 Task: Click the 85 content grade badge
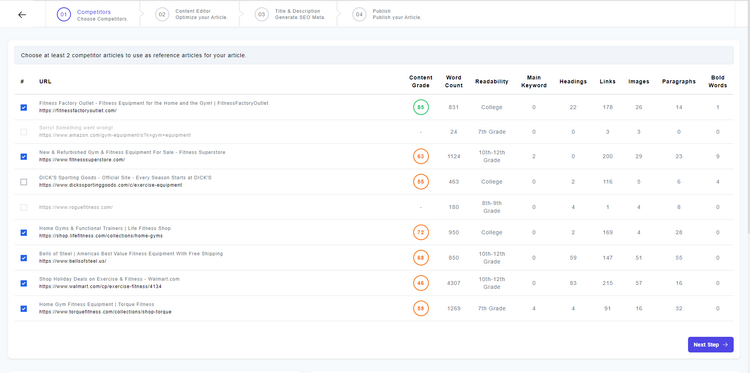(x=421, y=107)
